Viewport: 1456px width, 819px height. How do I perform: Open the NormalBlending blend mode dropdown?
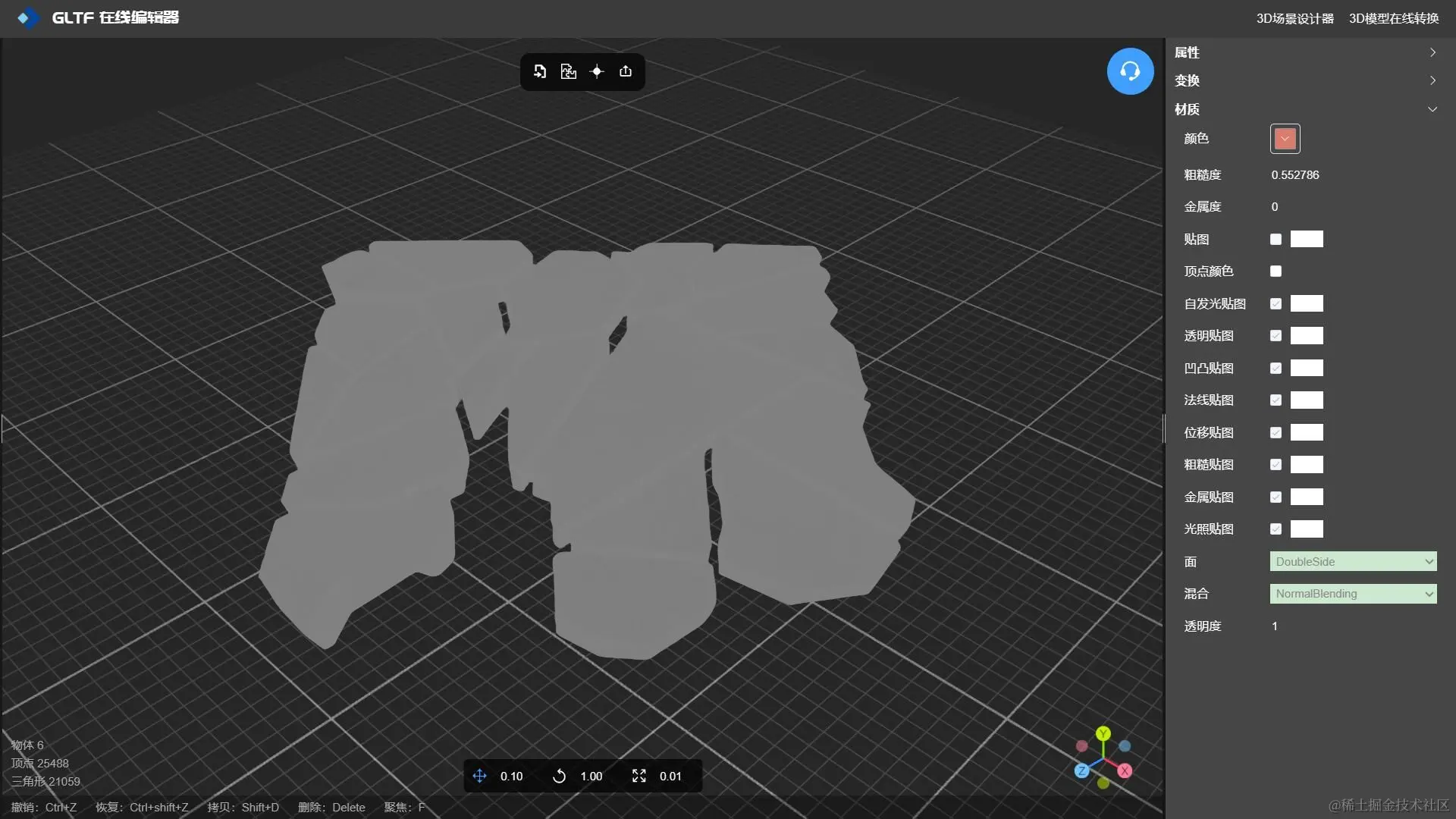[1353, 594]
